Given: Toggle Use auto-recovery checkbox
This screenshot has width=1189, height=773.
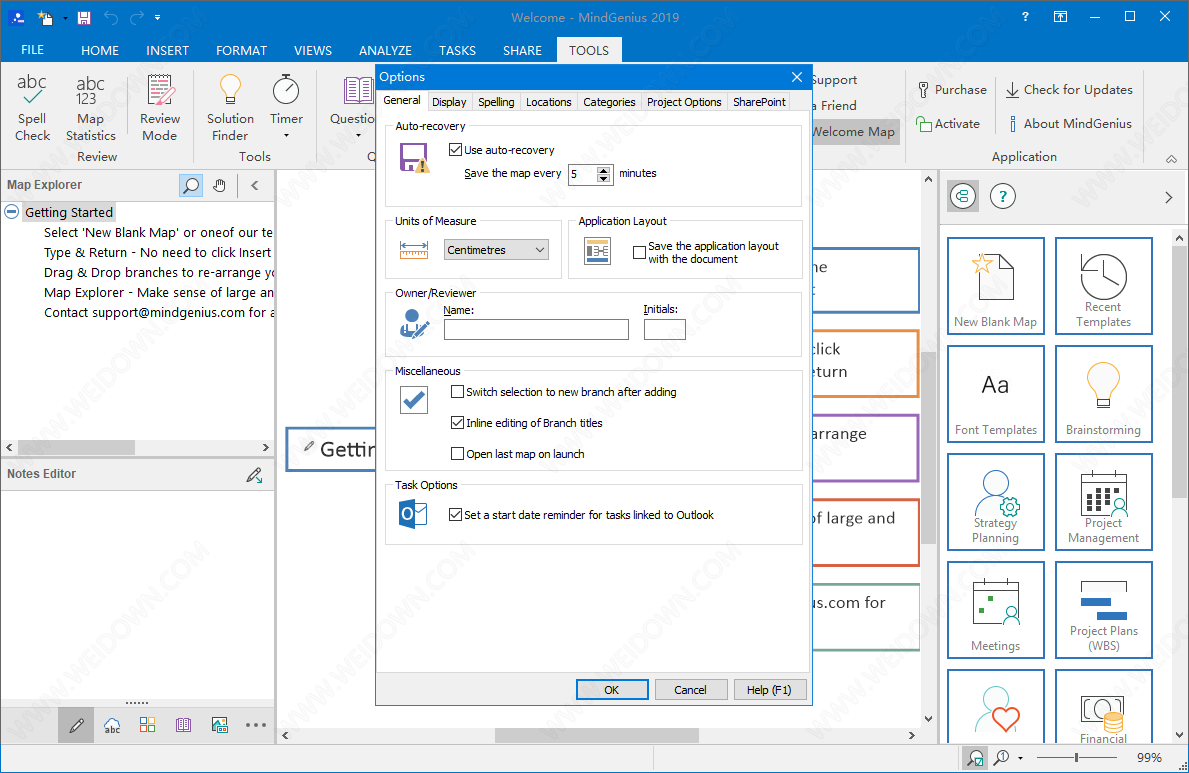Looking at the screenshot, I should 456,149.
